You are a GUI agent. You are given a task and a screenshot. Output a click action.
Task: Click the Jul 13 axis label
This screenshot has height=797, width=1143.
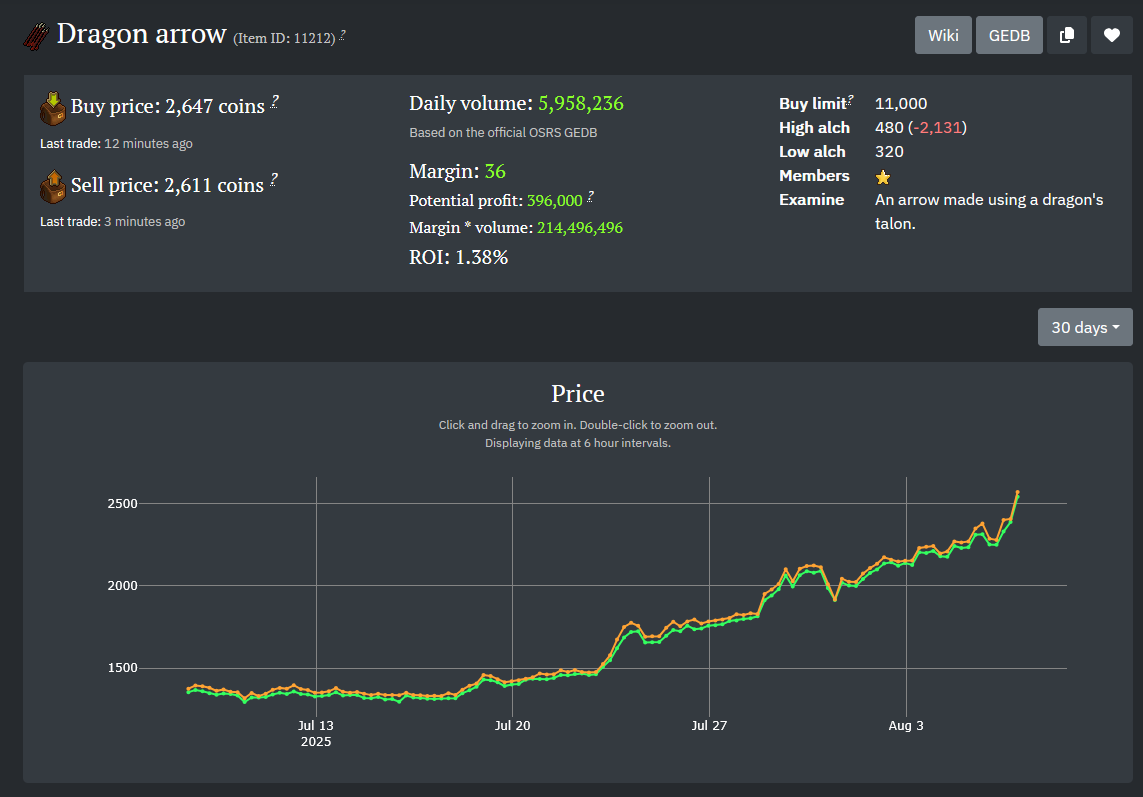[x=316, y=726]
